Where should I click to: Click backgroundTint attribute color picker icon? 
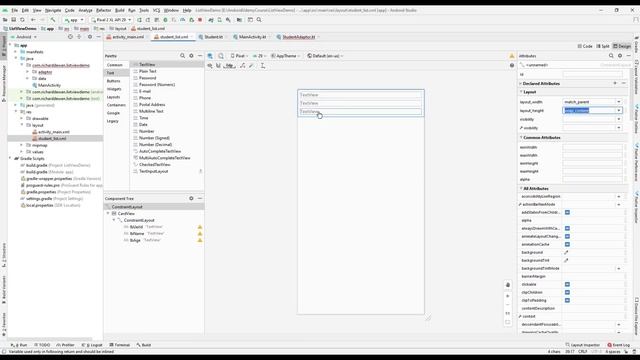pos(566,260)
